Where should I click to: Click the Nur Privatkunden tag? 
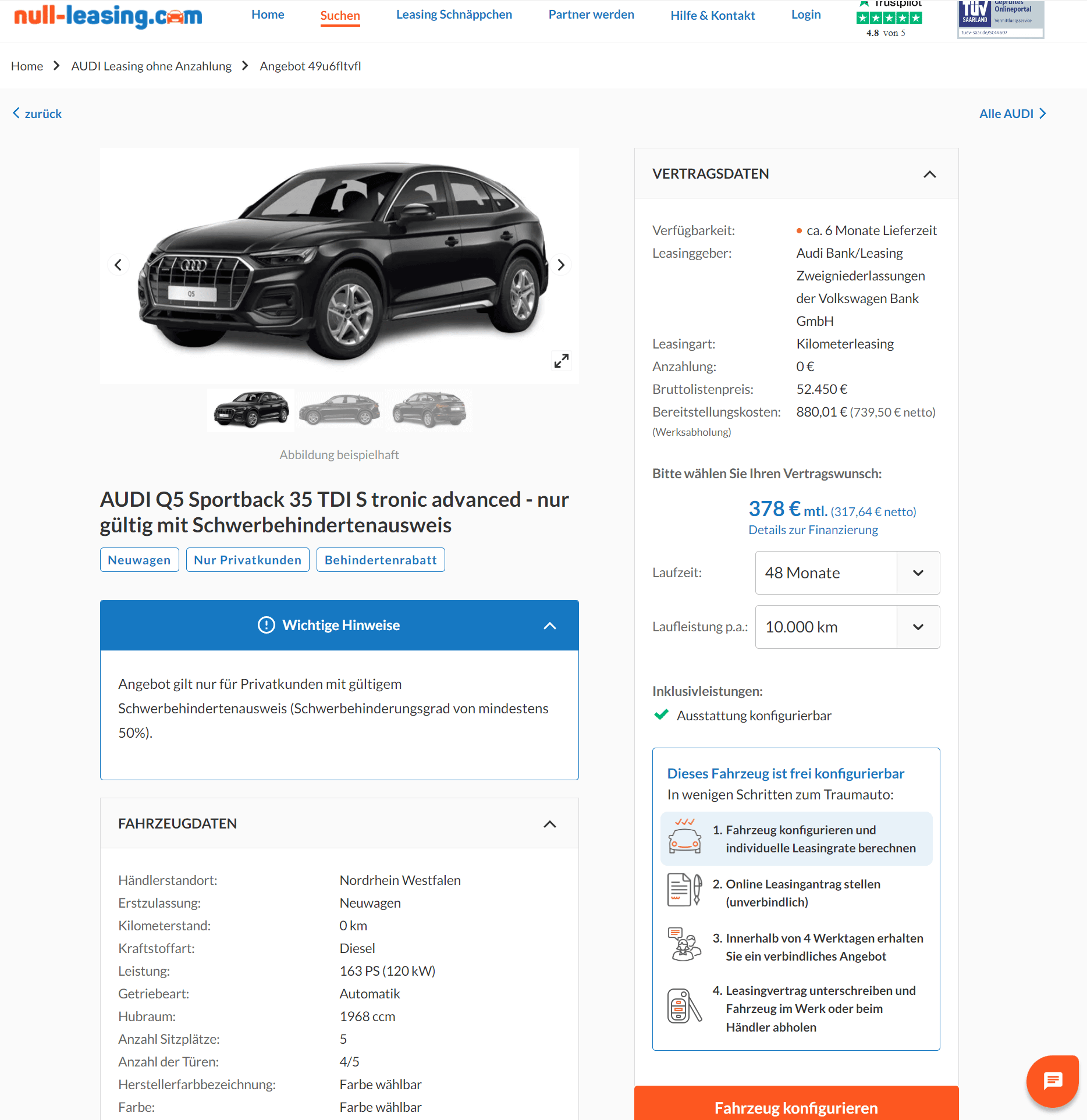pyautogui.click(x=248, y=560)
